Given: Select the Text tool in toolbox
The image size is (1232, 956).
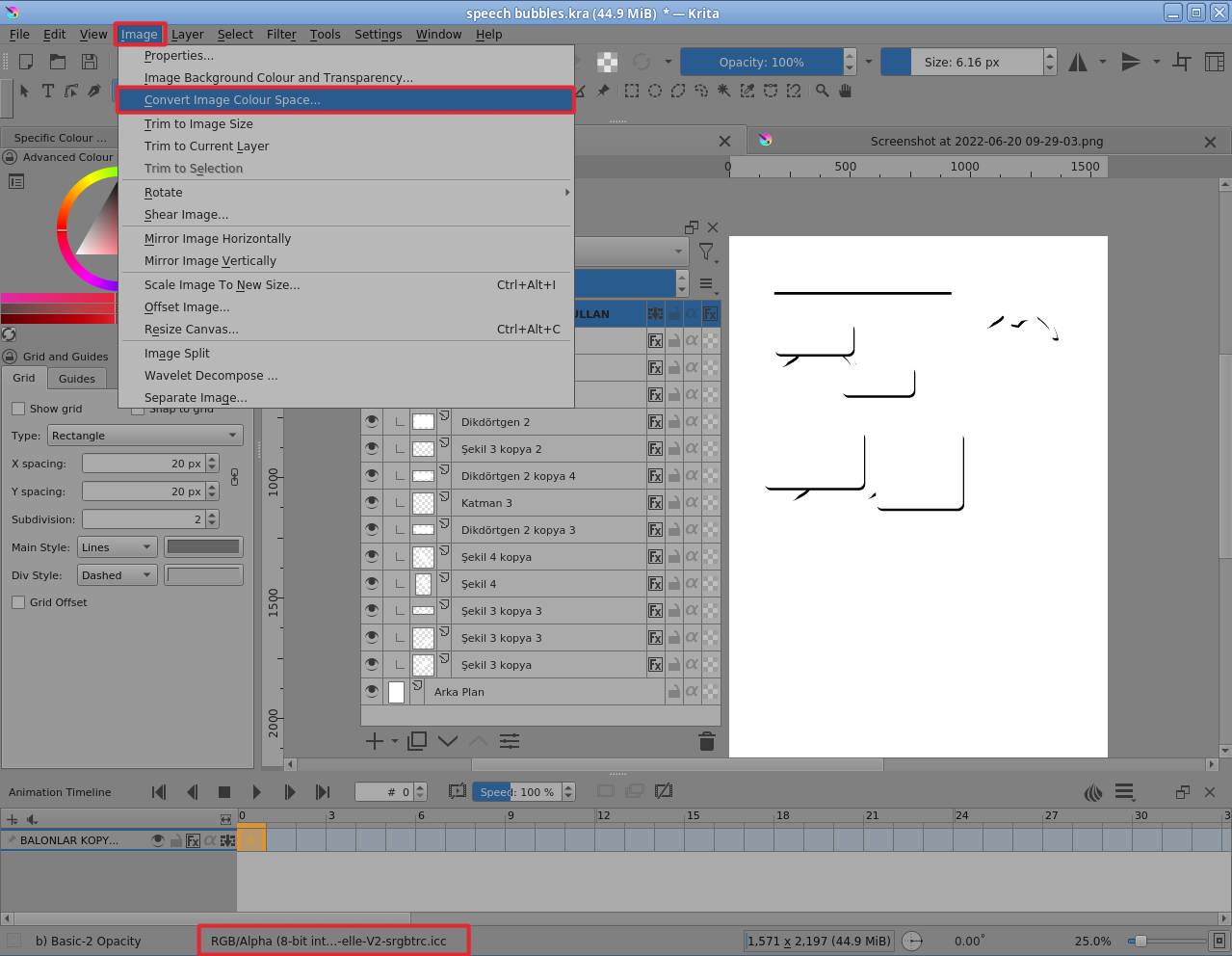Looking at the screenshot, I should [47, 91].
